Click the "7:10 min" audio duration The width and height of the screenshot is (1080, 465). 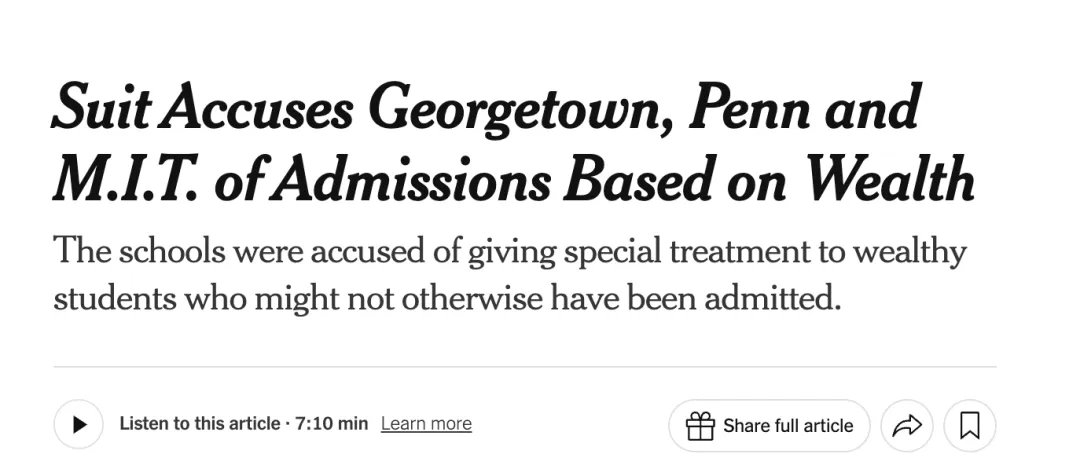tap(331, 423)
